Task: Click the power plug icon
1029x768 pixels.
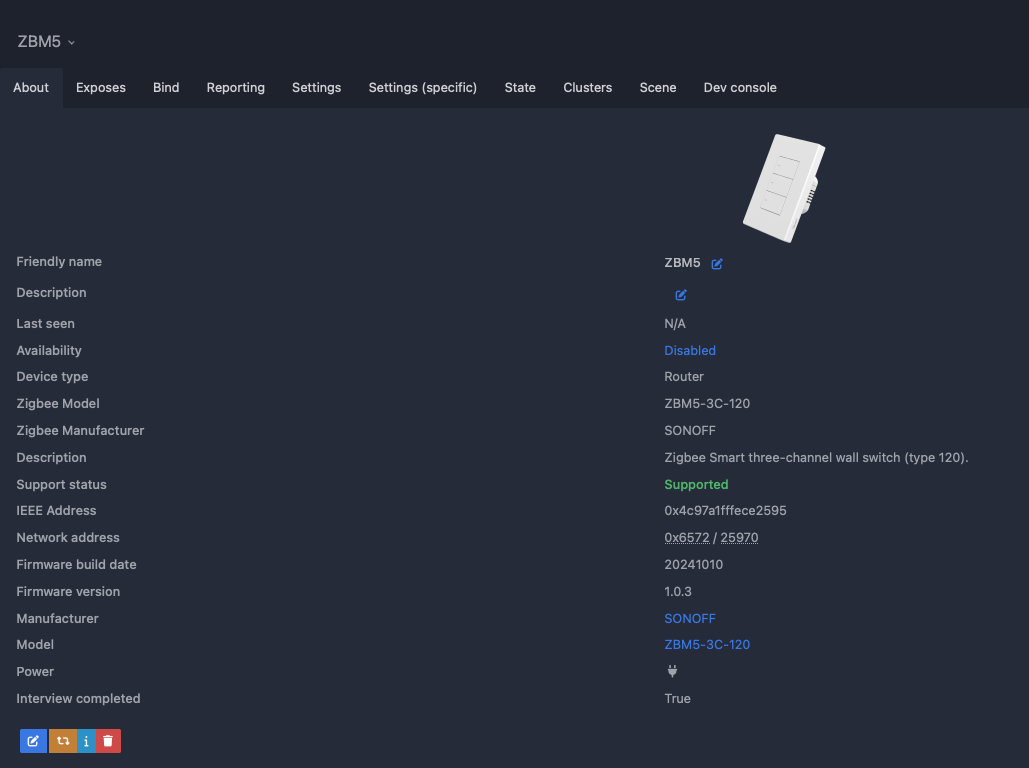Action: (x=672, y=671)
